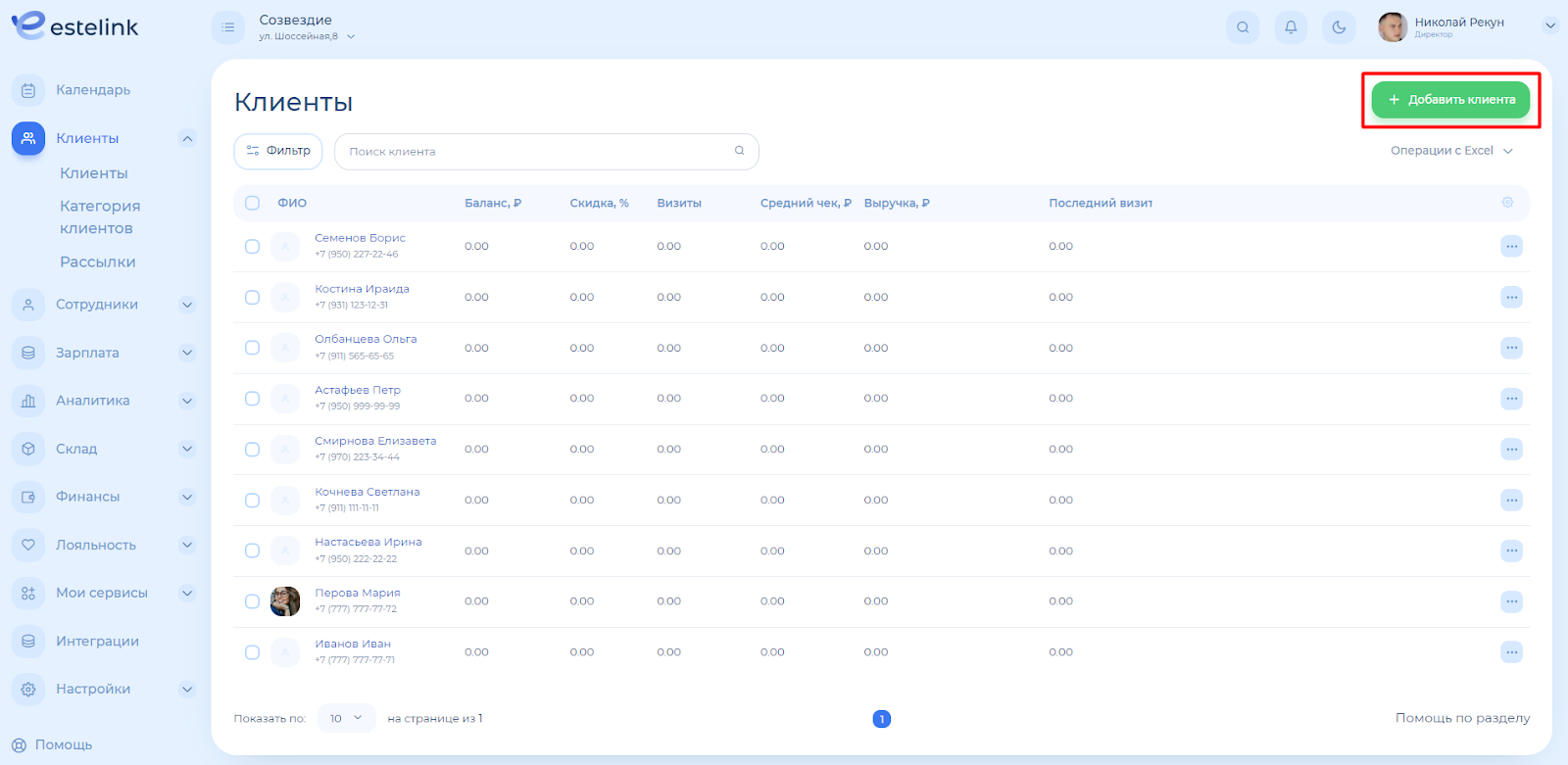Open notifications bell icon
This screenshot has height=765, width=1568.
tap(1291, 27)
